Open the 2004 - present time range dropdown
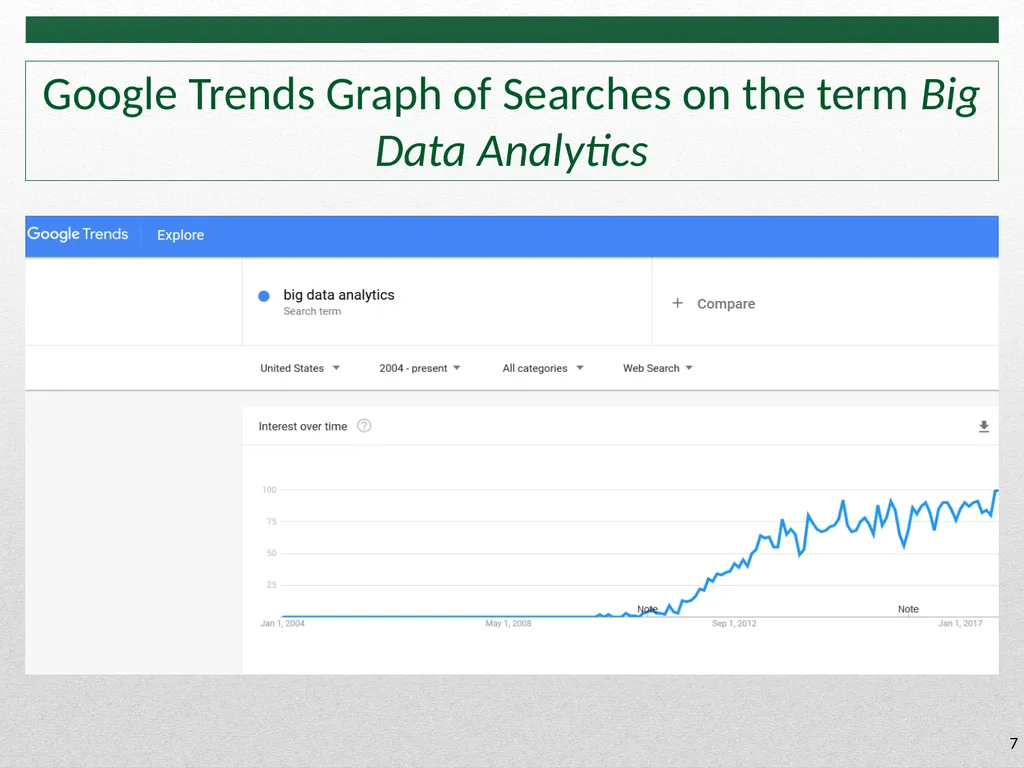 (420, 368)
